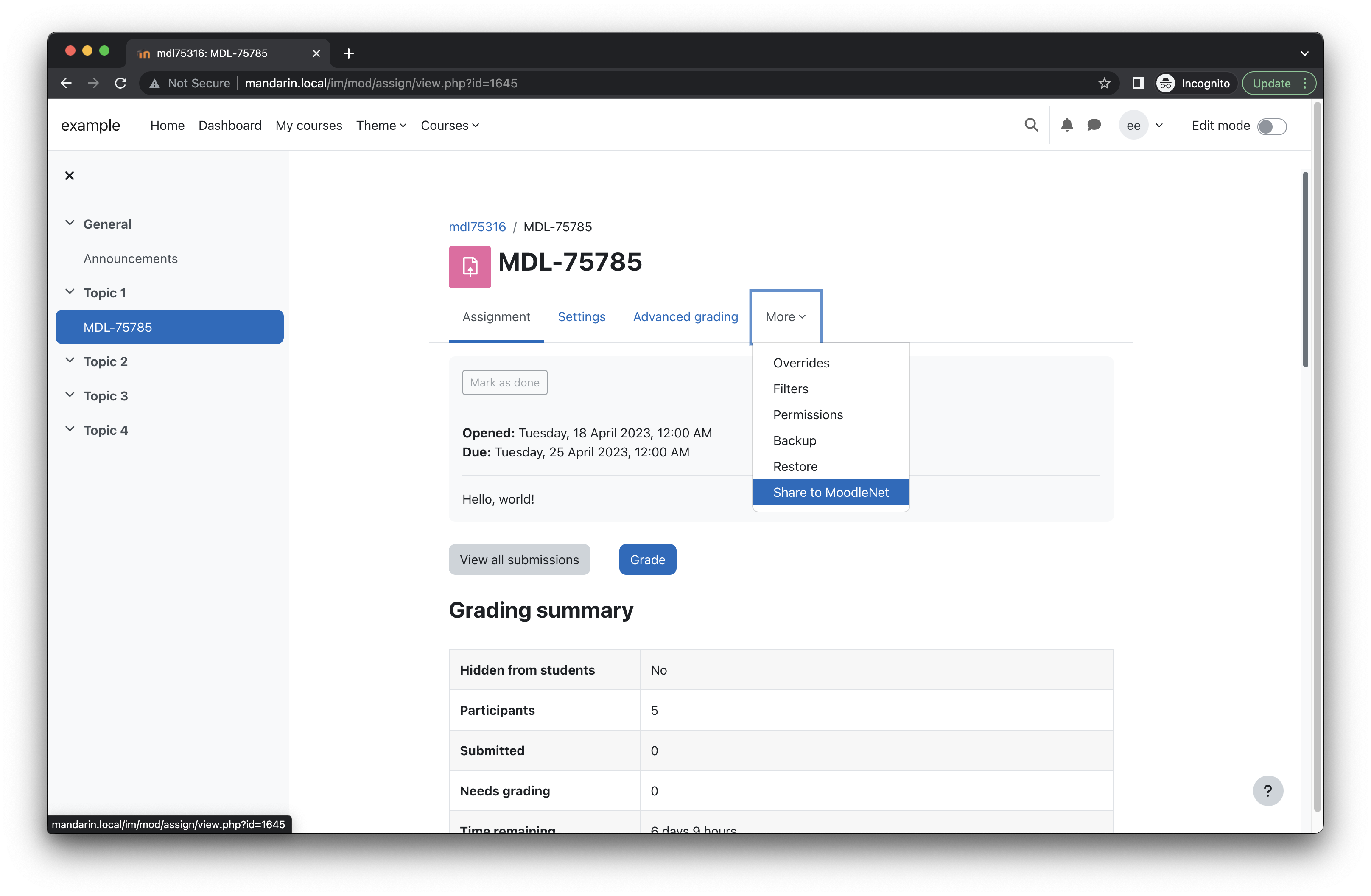Click Topic 1 section title

coord(104,293)
